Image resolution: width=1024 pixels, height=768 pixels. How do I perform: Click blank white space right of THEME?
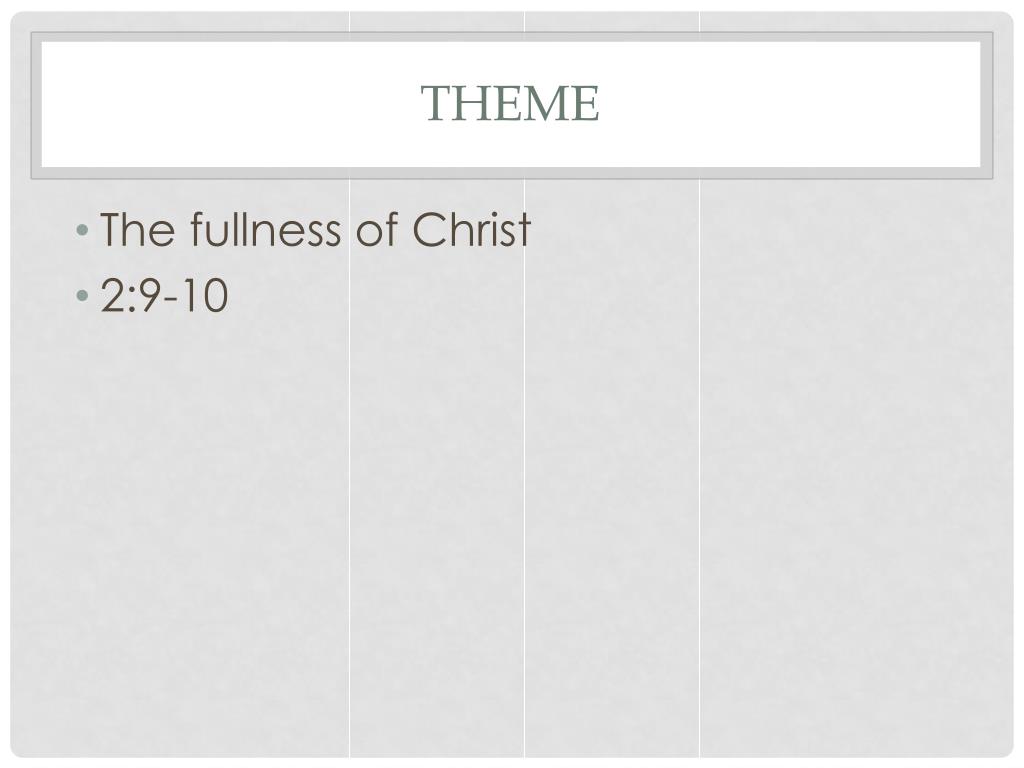click(x=800, y=104)
